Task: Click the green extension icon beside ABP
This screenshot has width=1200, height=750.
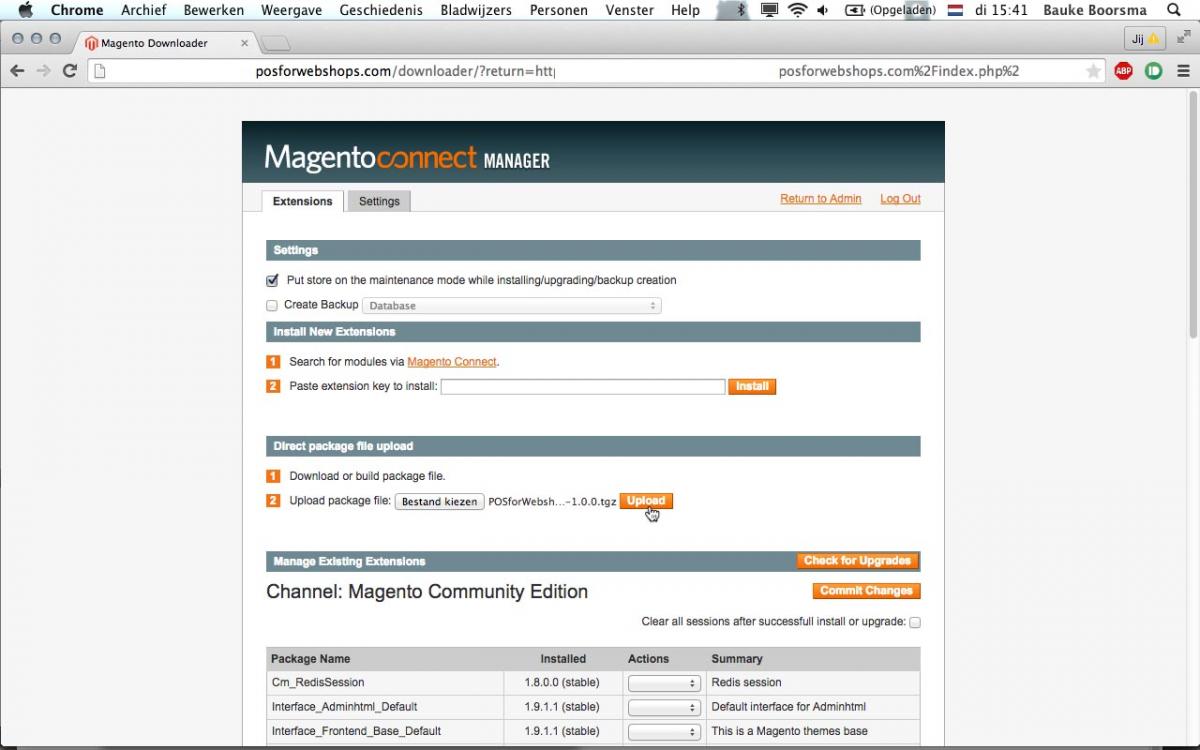Action: [1153, 71]
